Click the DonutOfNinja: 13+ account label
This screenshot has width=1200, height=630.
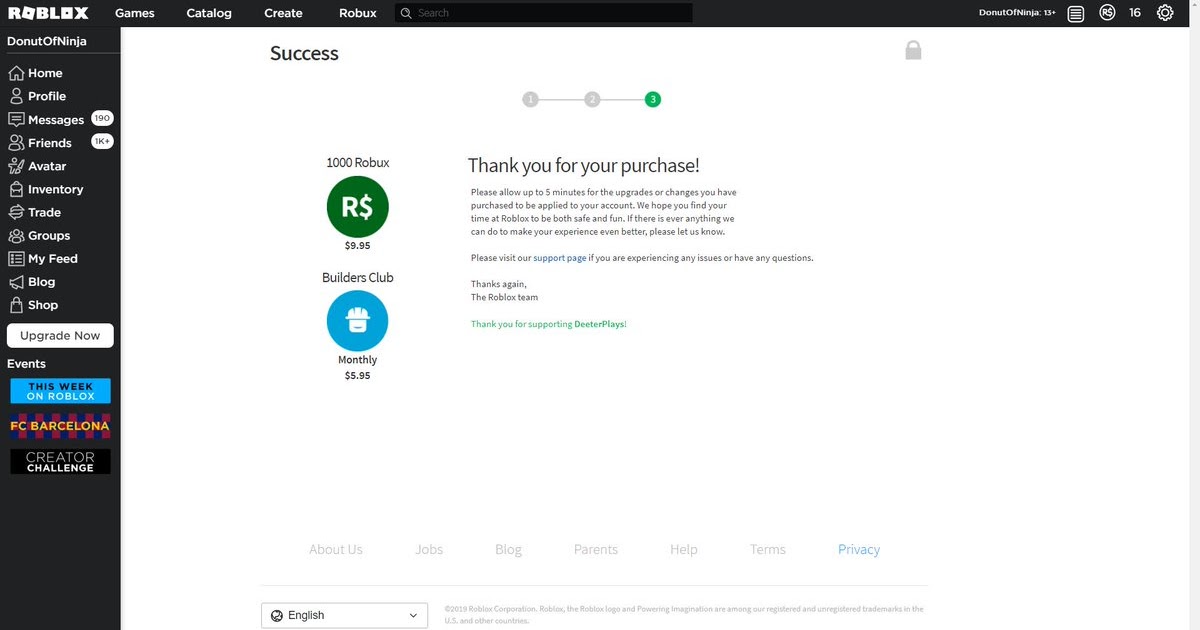point(1017,13)
